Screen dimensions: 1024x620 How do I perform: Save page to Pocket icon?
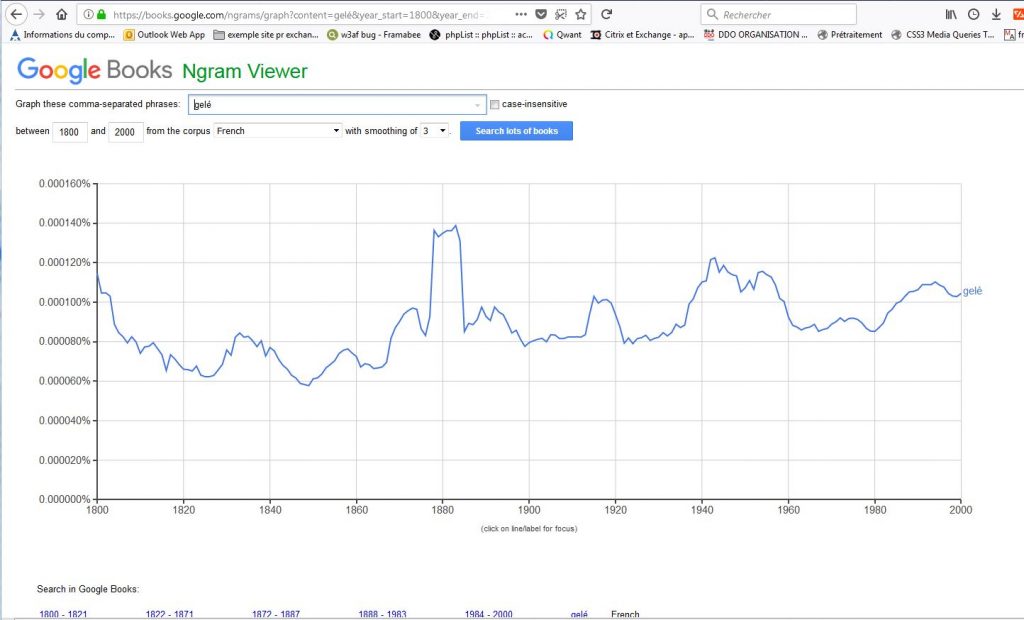pos(541,15)
